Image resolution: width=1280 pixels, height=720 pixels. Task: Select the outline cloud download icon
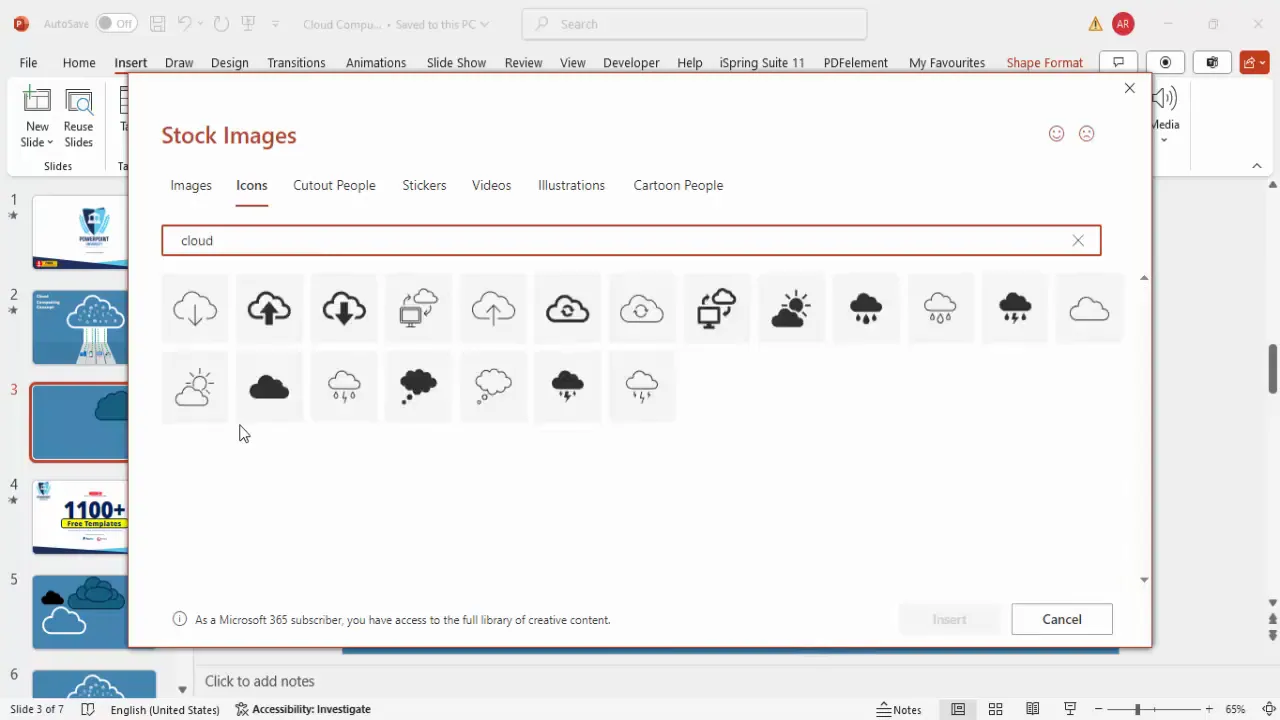tap(195, 309)
